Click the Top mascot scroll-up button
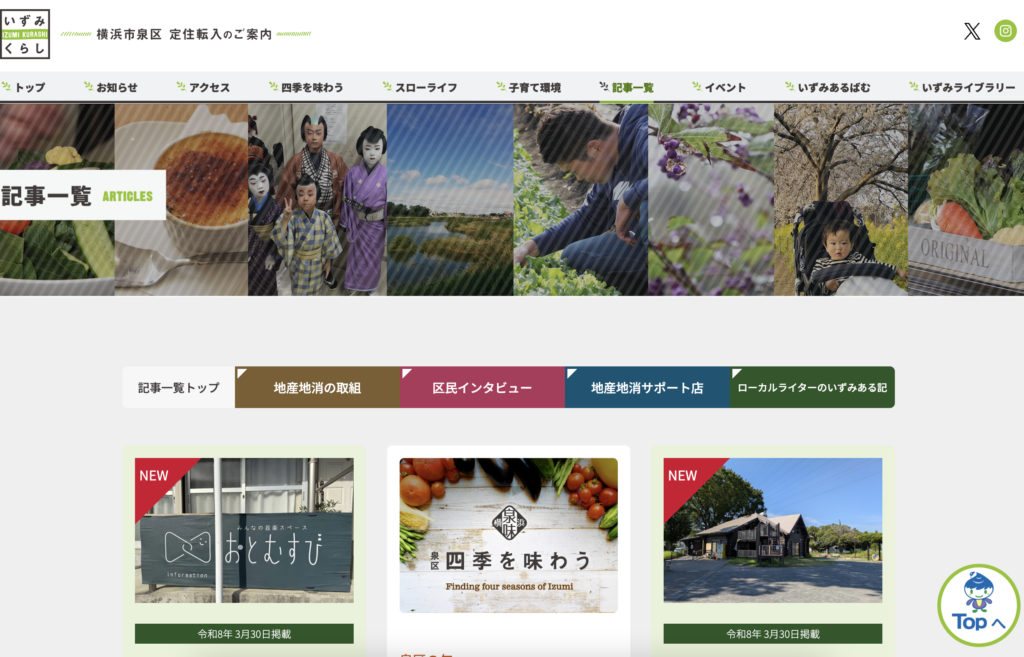Screen dimensions: 1024x657 click(978, 606)
